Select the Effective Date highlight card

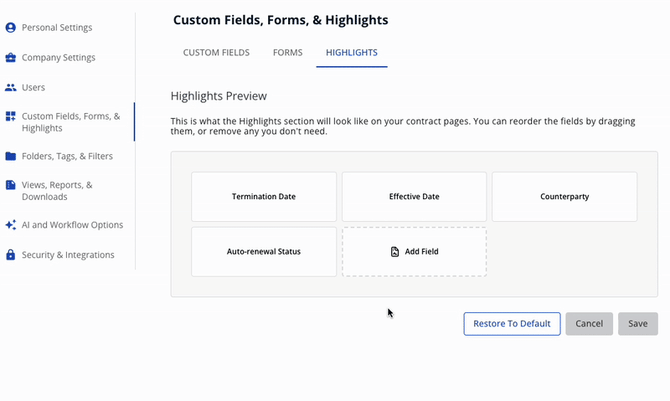[x=414, y=197]
